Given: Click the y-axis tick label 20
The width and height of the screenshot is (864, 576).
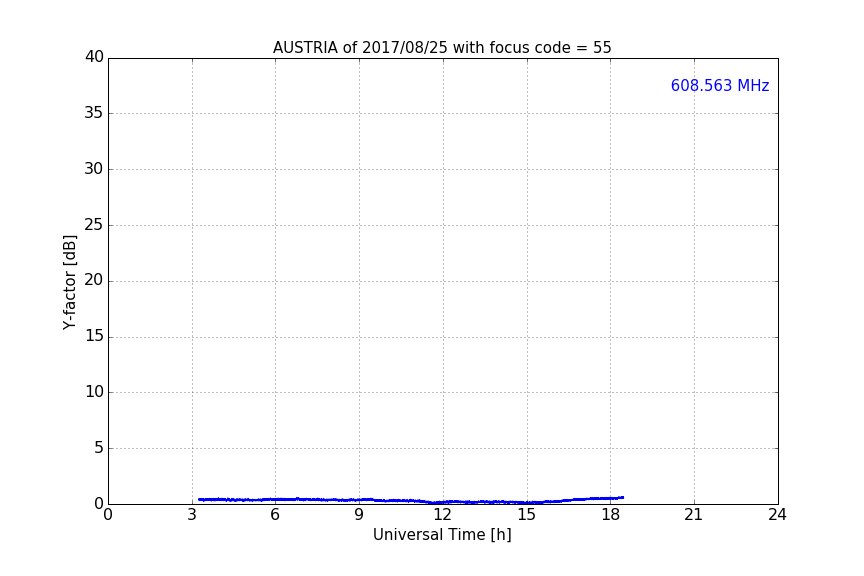Looking at the screenshot, I should tap(94, 280).
